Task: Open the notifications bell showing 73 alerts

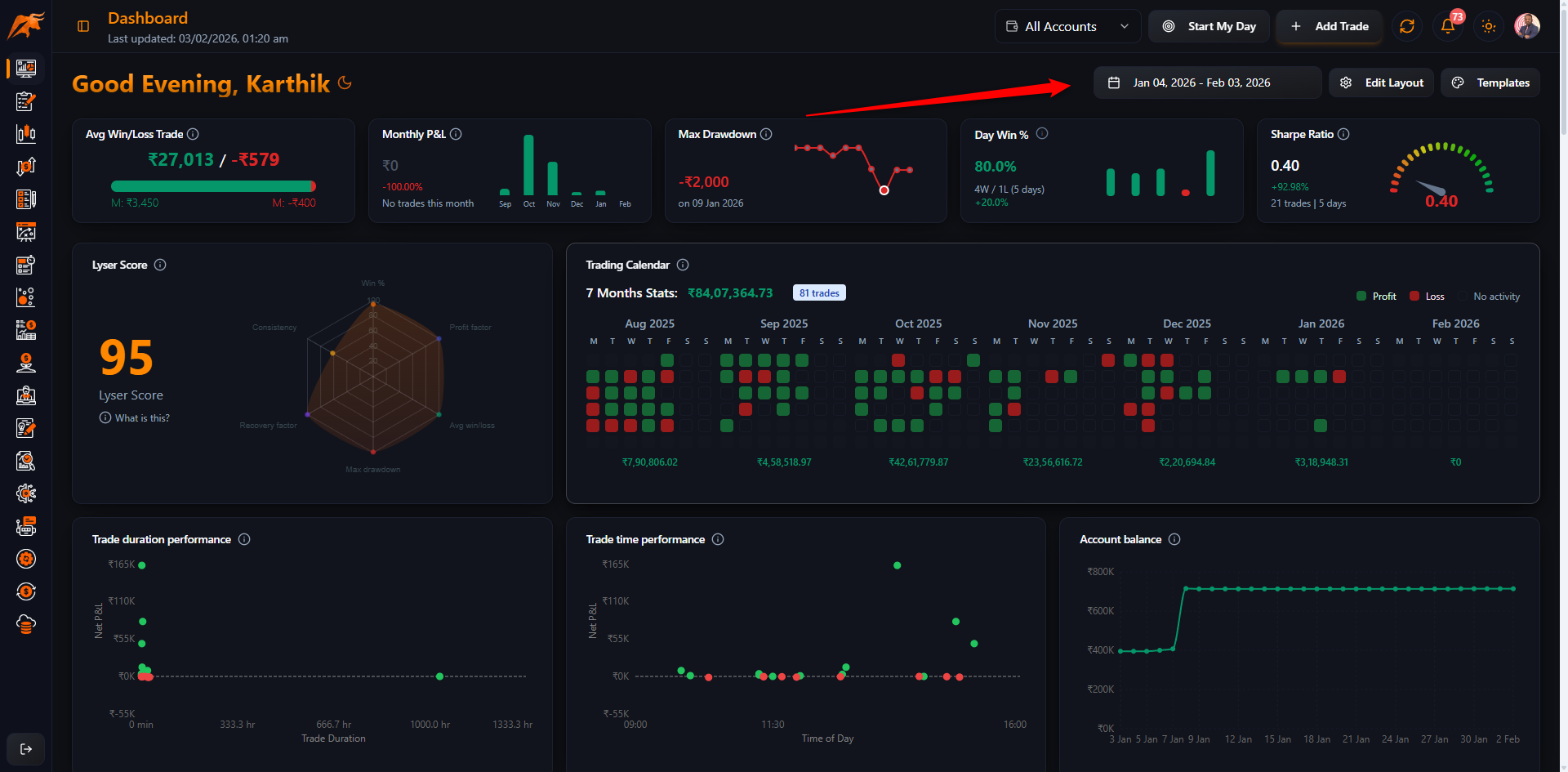Action: 1447,25
